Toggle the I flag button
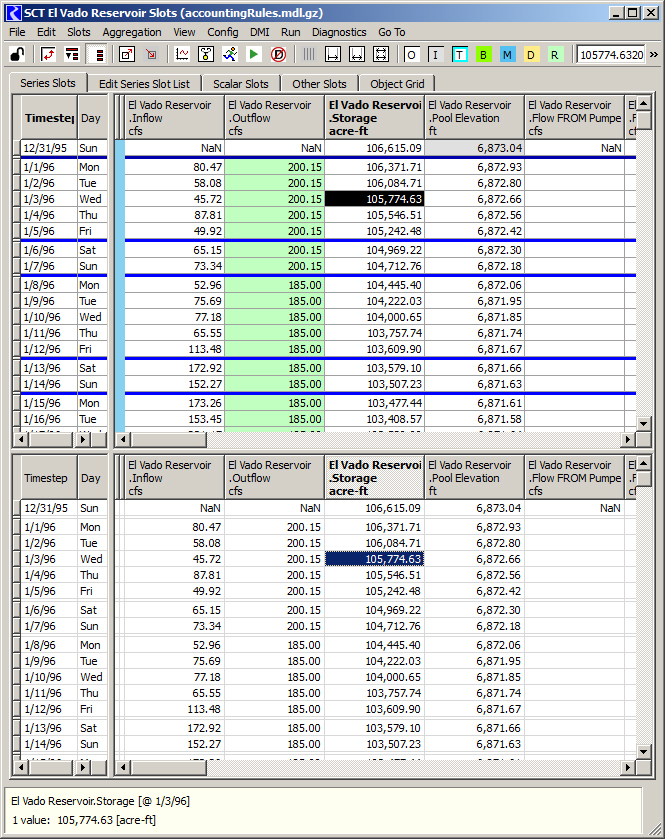The width and height of the screenshot is (665, 839). [x=435, y=55]
